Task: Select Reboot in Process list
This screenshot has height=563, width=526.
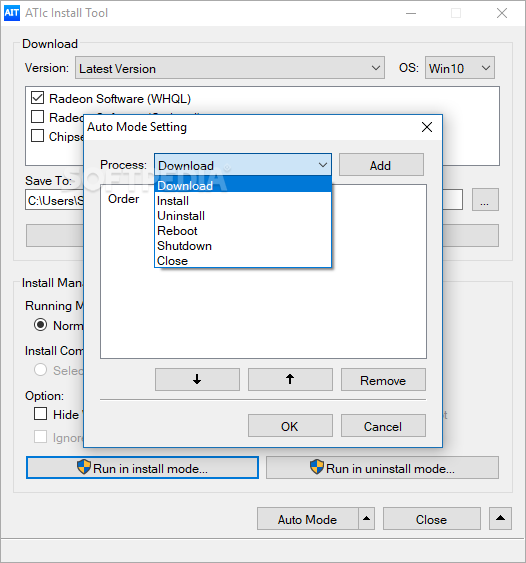Action: pyautogui.click(x=243, y=231)
